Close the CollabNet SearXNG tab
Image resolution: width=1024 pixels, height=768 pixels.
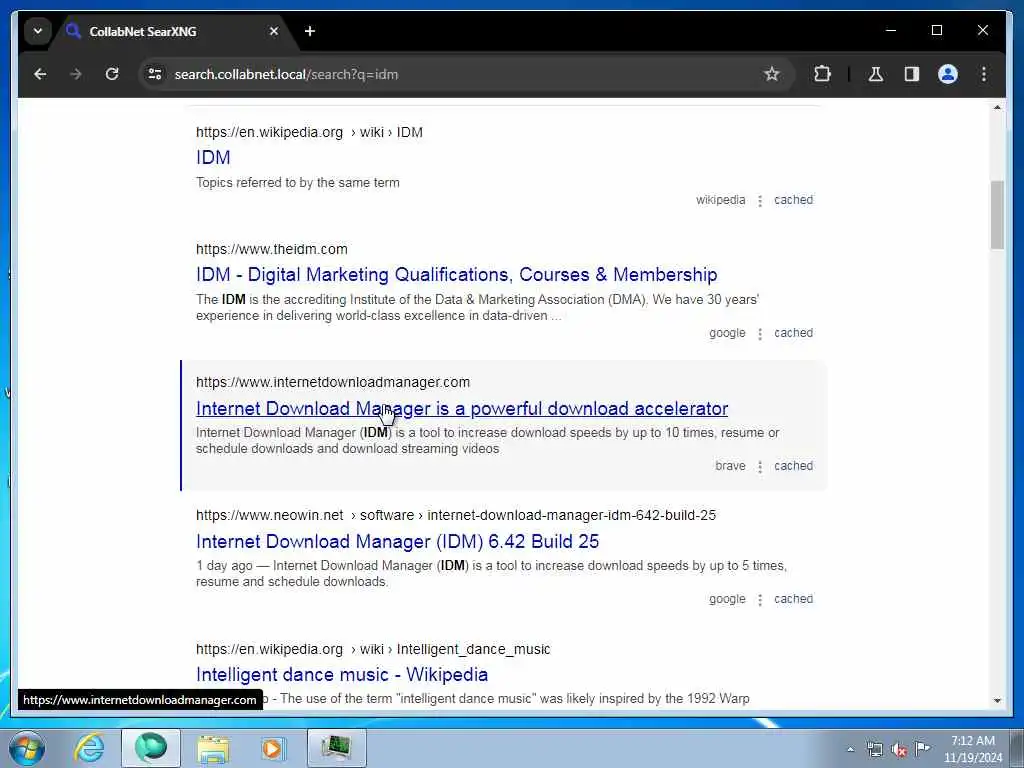pyautogui.click(x=274, y=31)
